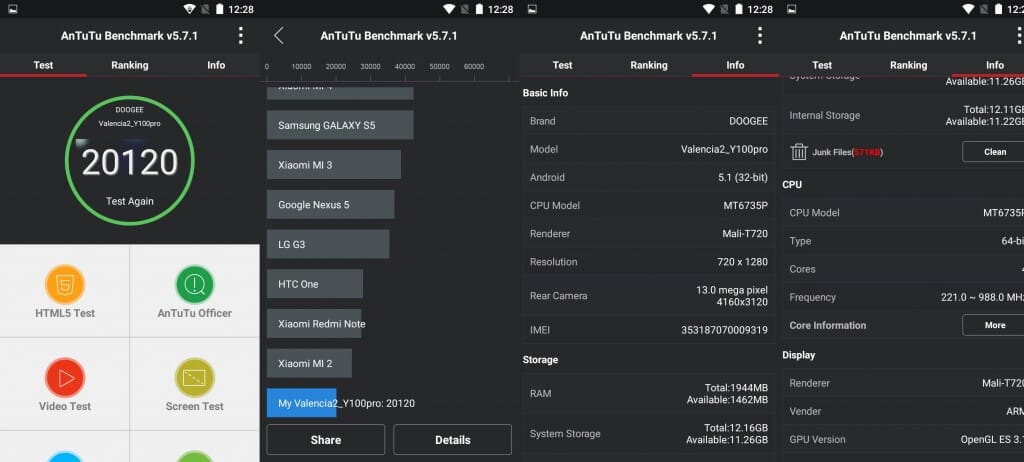Click the 12:28 clock in first screen
Screen dimensions: 1024x462
coord(240,9)
